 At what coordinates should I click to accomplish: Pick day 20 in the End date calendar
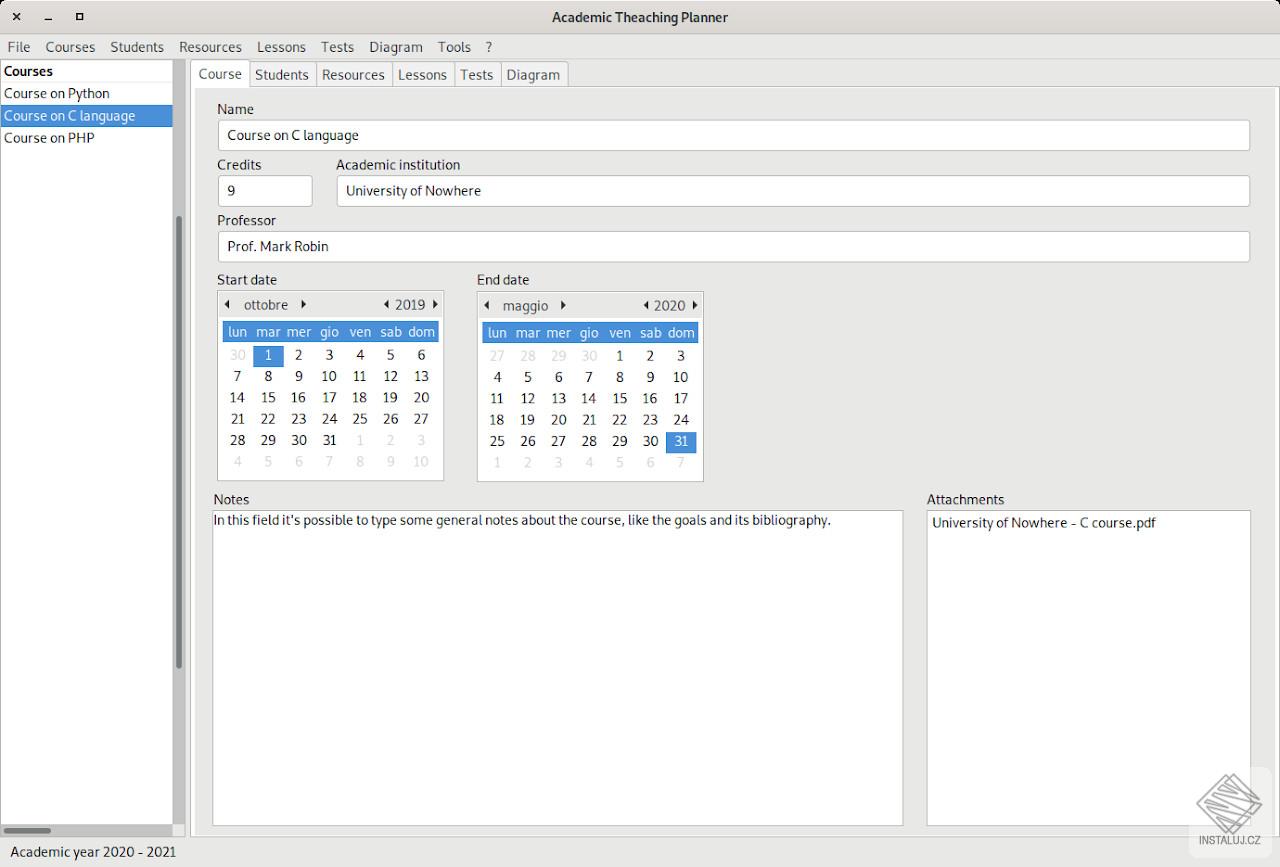558,420
